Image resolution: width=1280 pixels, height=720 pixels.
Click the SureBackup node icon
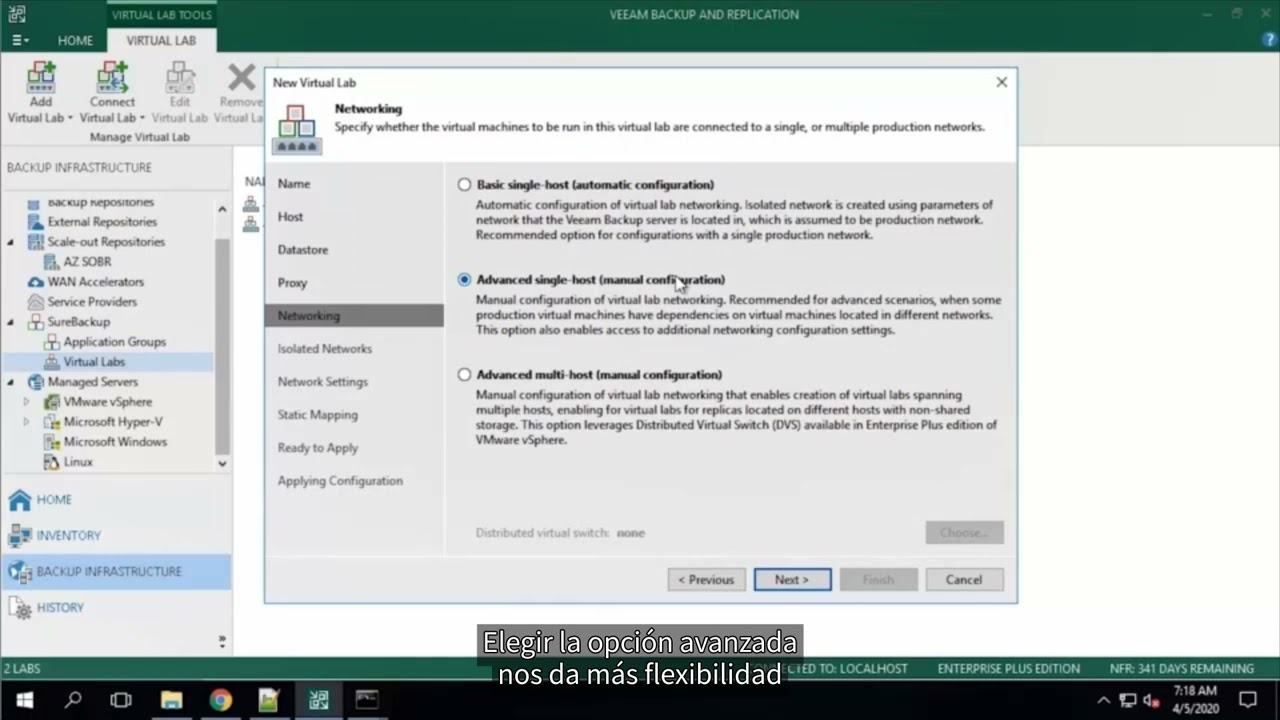click(x=35, y=322)
